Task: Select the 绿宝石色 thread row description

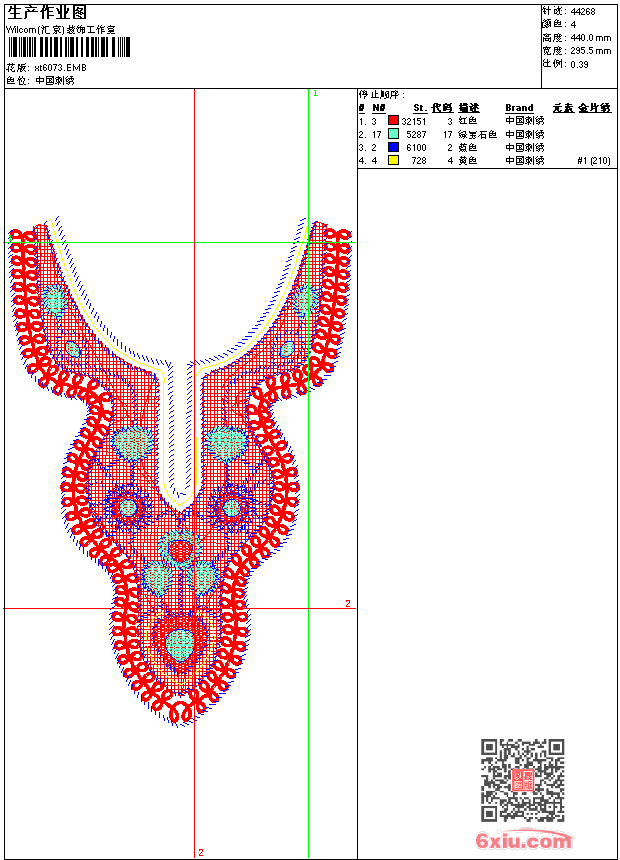Action: click(x=477, y=134)
